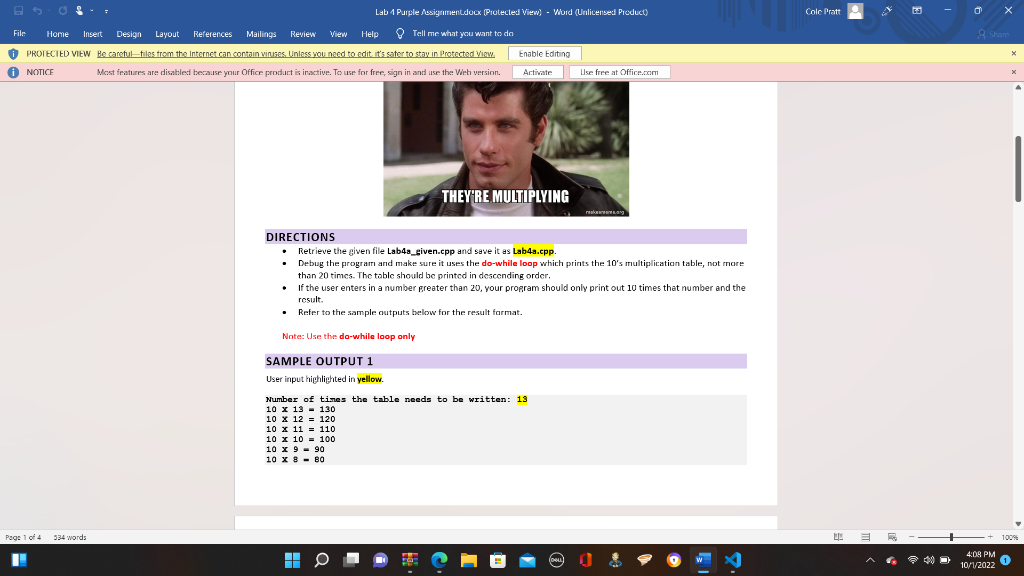The height and width of the screenshot is (576, 1024).
Task: Click vertical scrollbar down arrow
Action: coord(1017,524)
